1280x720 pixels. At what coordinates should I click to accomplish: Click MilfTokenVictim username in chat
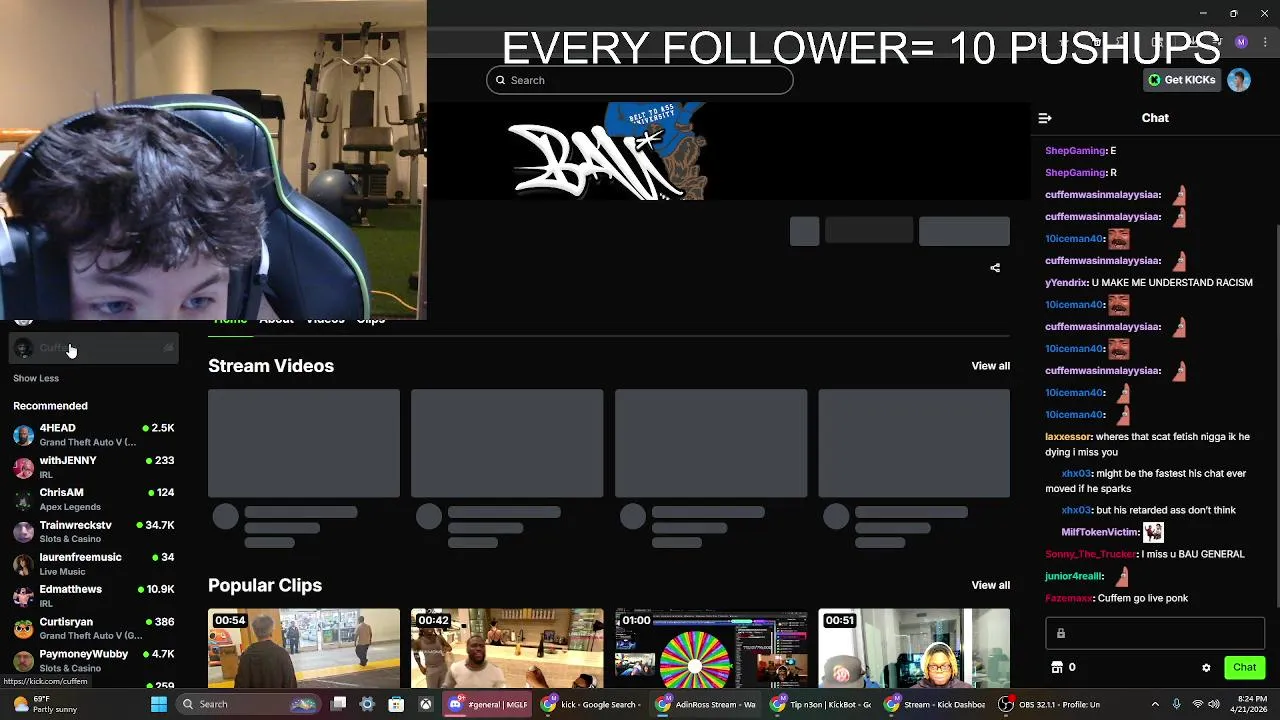(1100, 533)
